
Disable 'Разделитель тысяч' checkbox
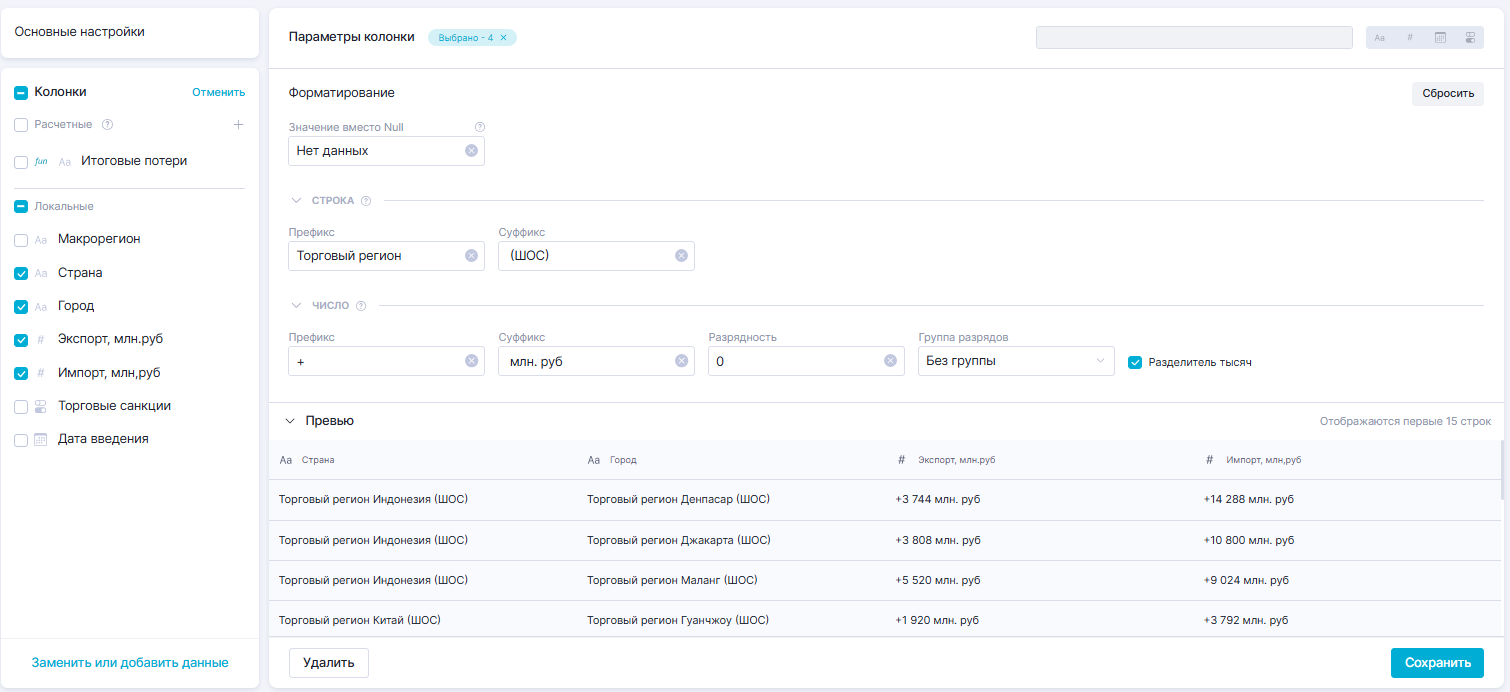(1135, 362)
